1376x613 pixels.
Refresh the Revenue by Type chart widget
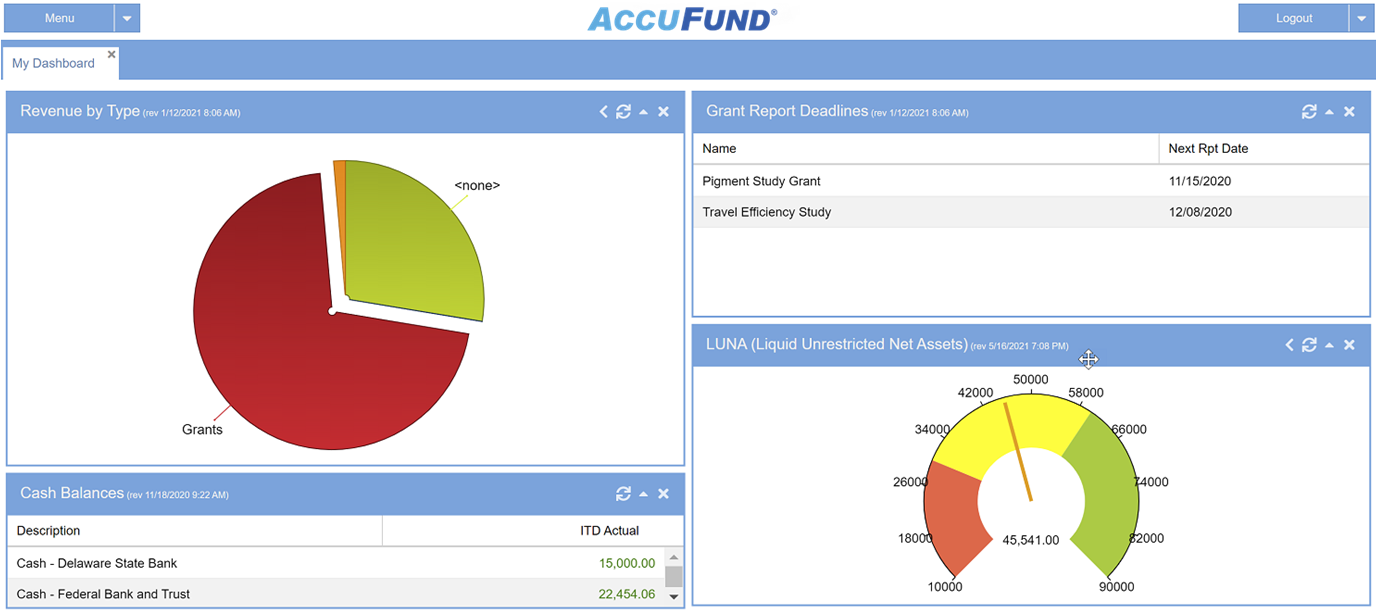623,111
